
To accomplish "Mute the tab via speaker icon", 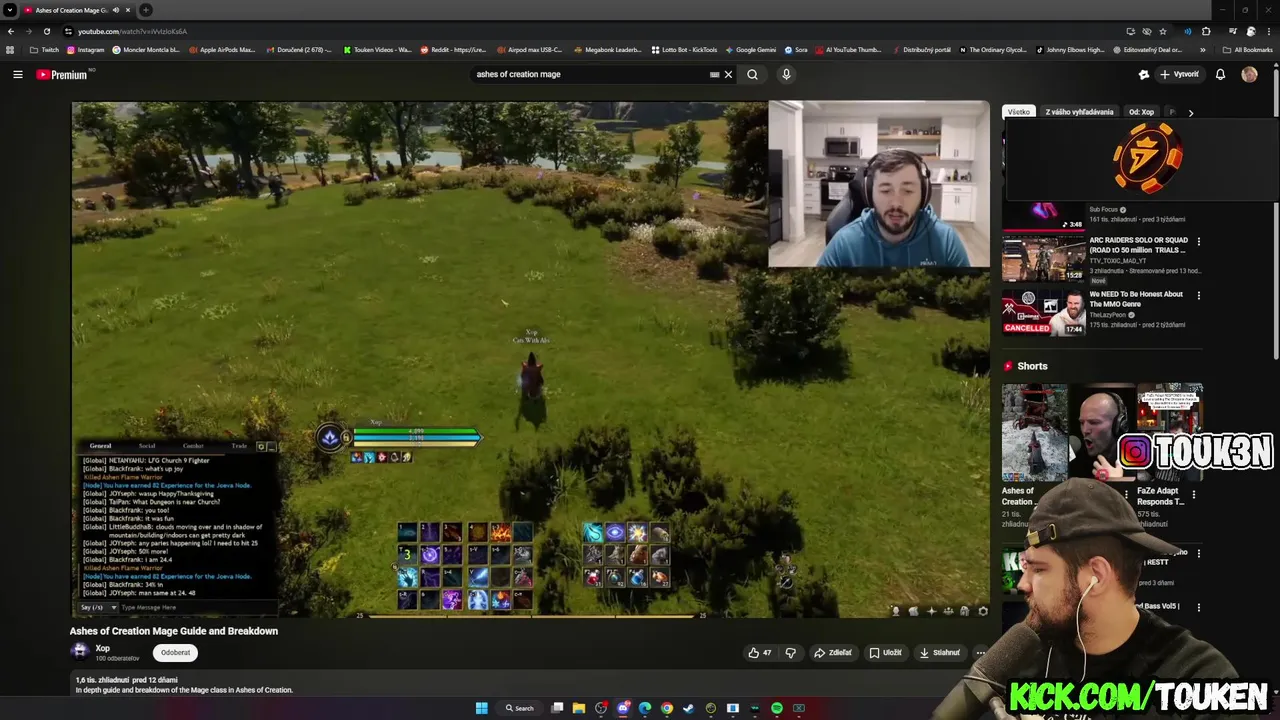I will [x=115, y=10].
